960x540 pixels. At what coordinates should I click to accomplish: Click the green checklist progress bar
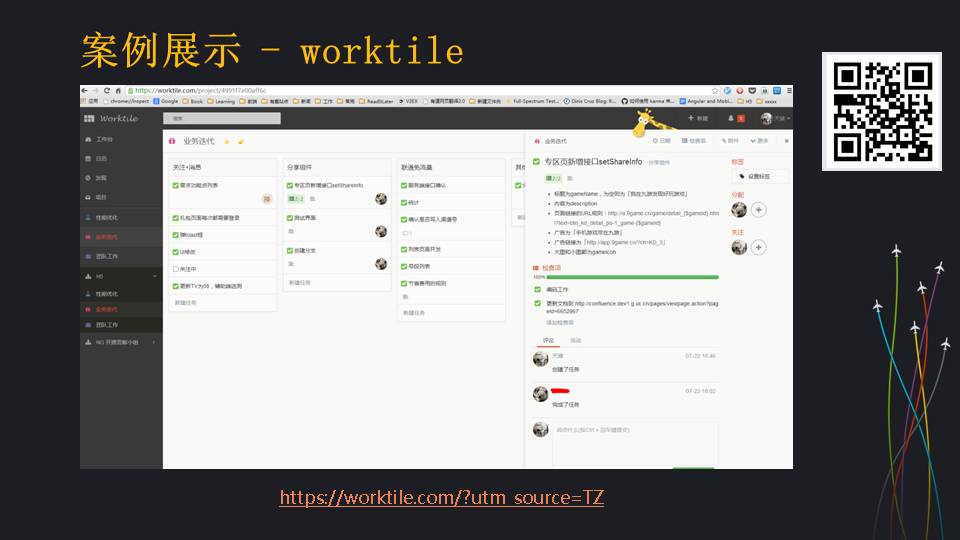[630, 277]
